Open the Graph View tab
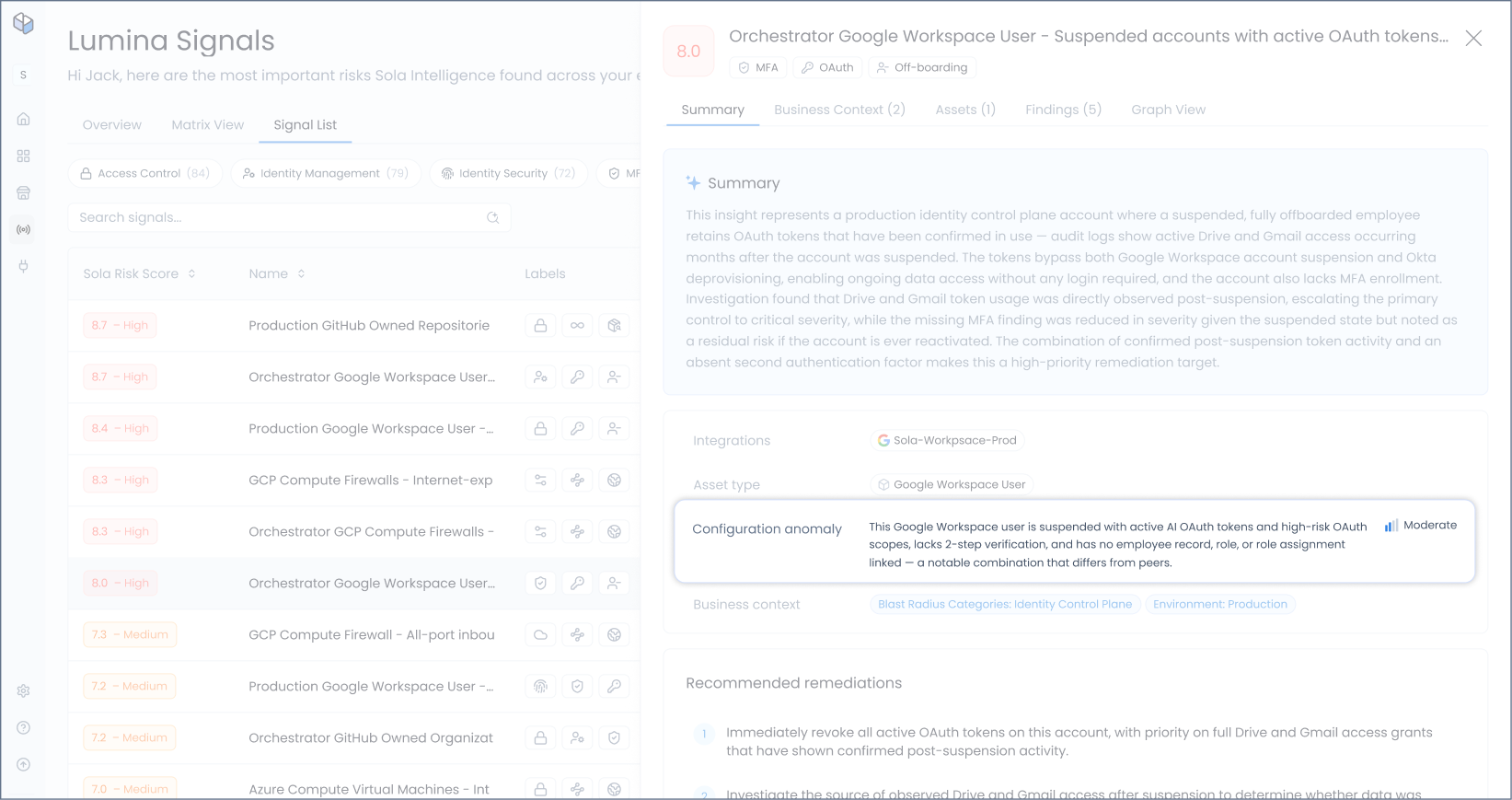The height and width of the screenshot is (800, 1512). coord(1169,110)
